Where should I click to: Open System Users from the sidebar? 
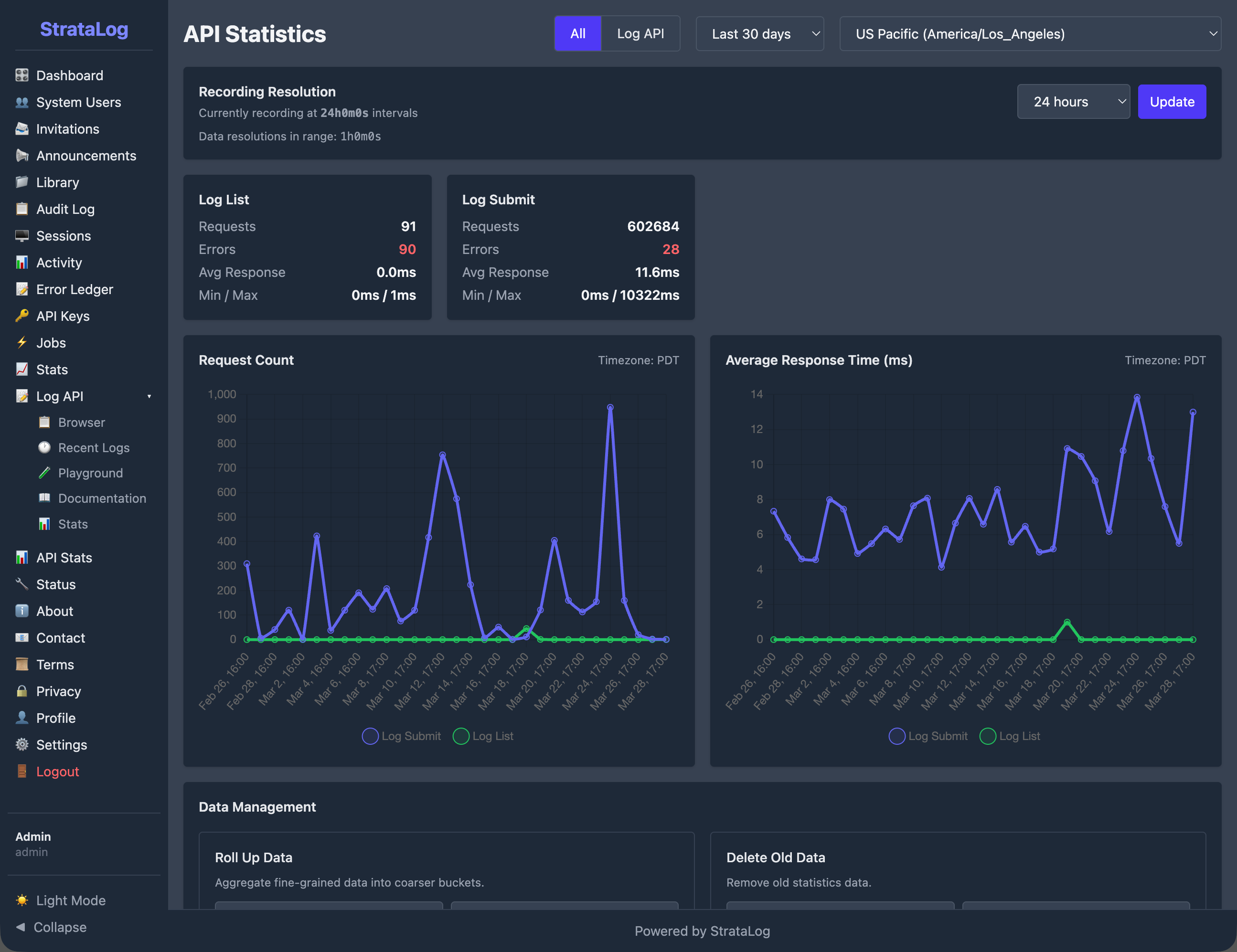79,102
